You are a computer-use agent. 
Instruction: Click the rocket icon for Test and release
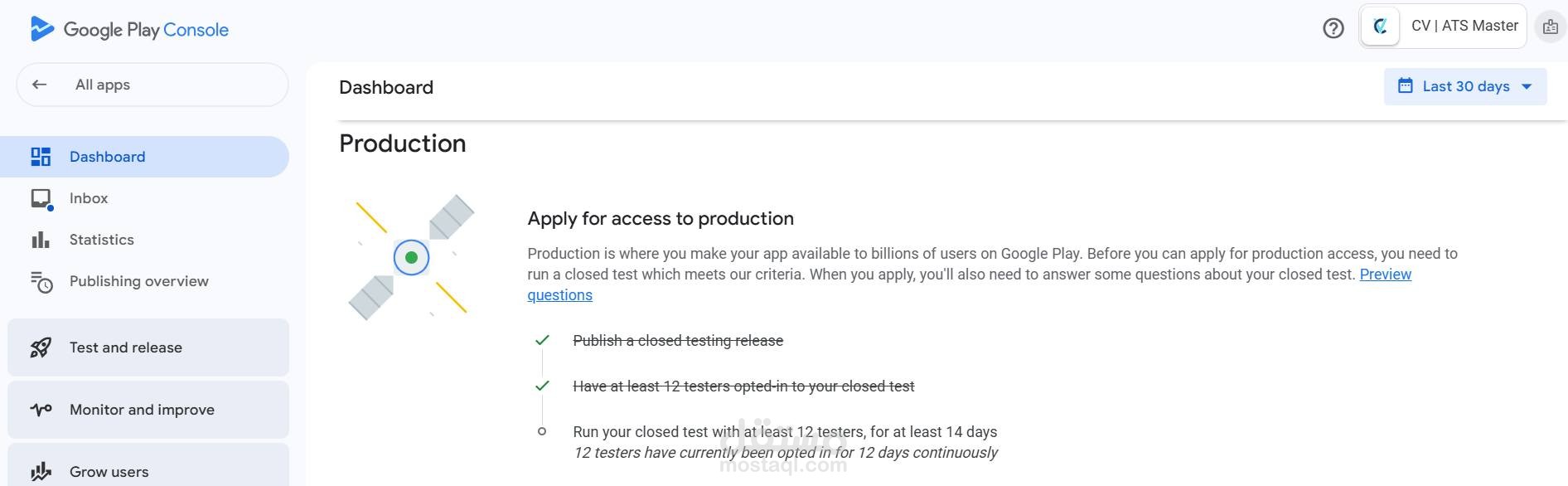tap(41, 347)
